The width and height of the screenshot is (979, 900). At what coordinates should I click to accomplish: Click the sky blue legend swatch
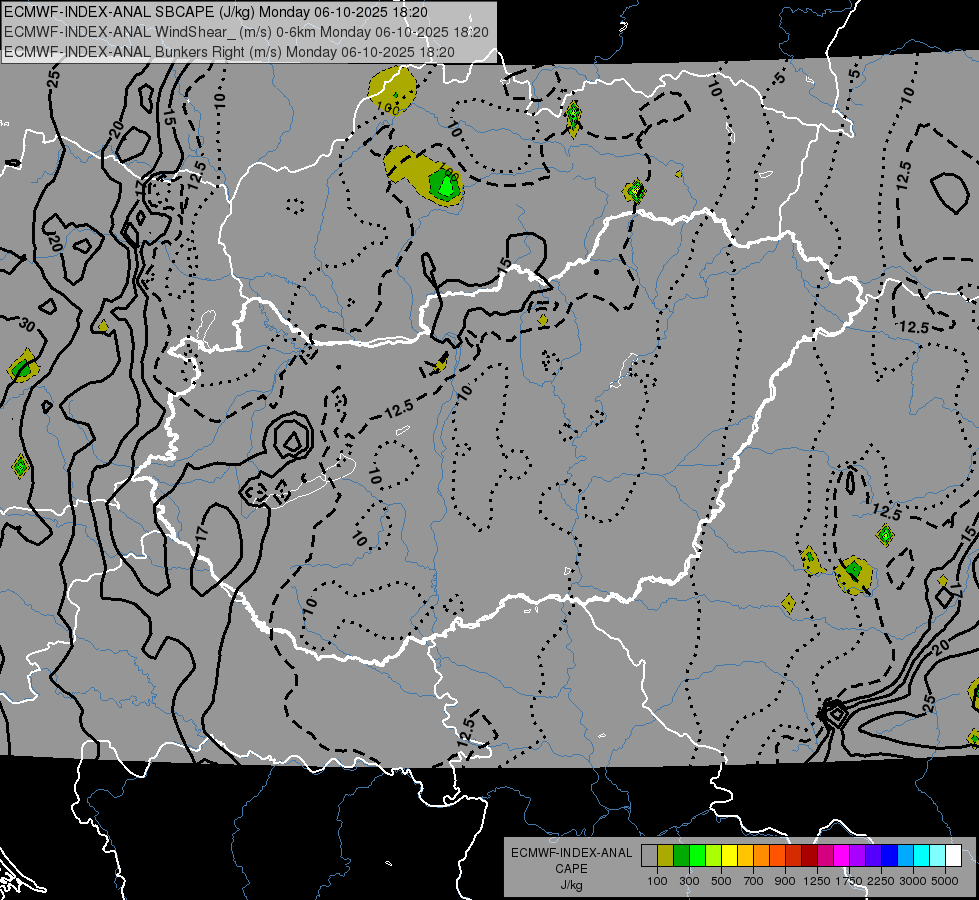tap(906, 856)
